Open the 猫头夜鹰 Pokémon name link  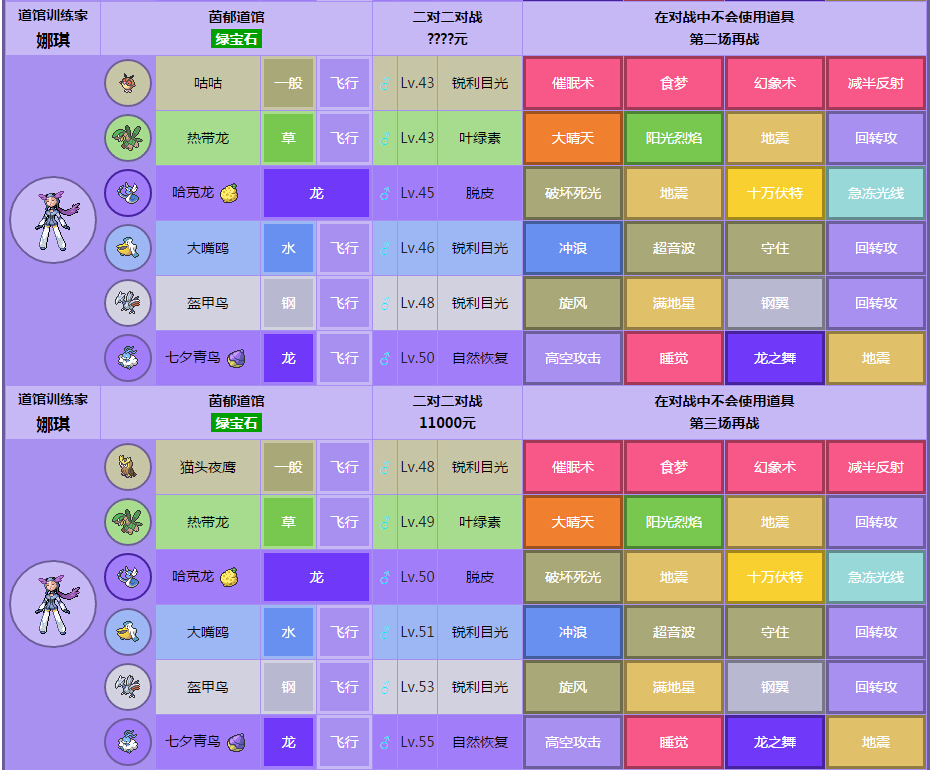click(x=208, y=467)
